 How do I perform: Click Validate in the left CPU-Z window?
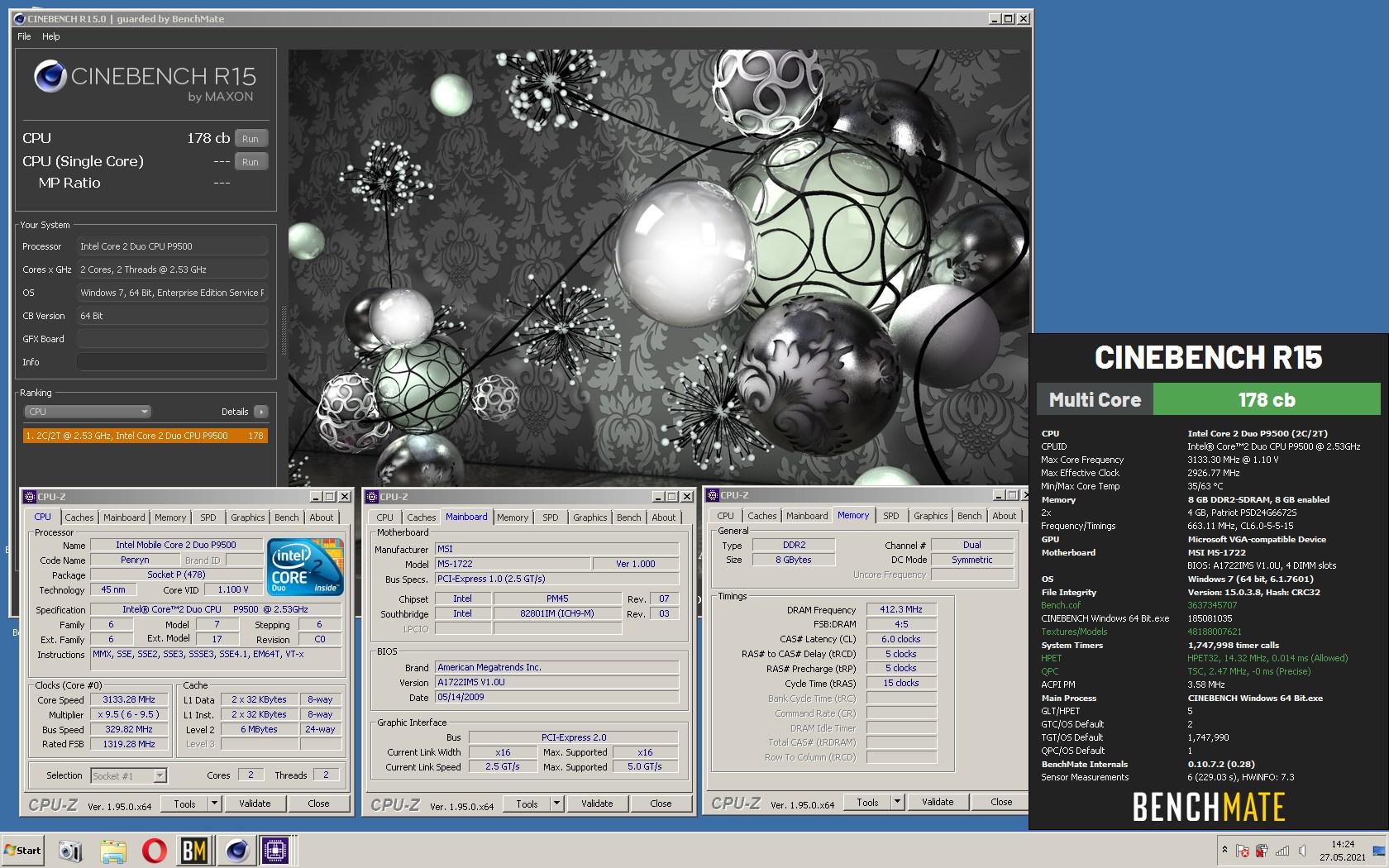(x=255, y=804)
